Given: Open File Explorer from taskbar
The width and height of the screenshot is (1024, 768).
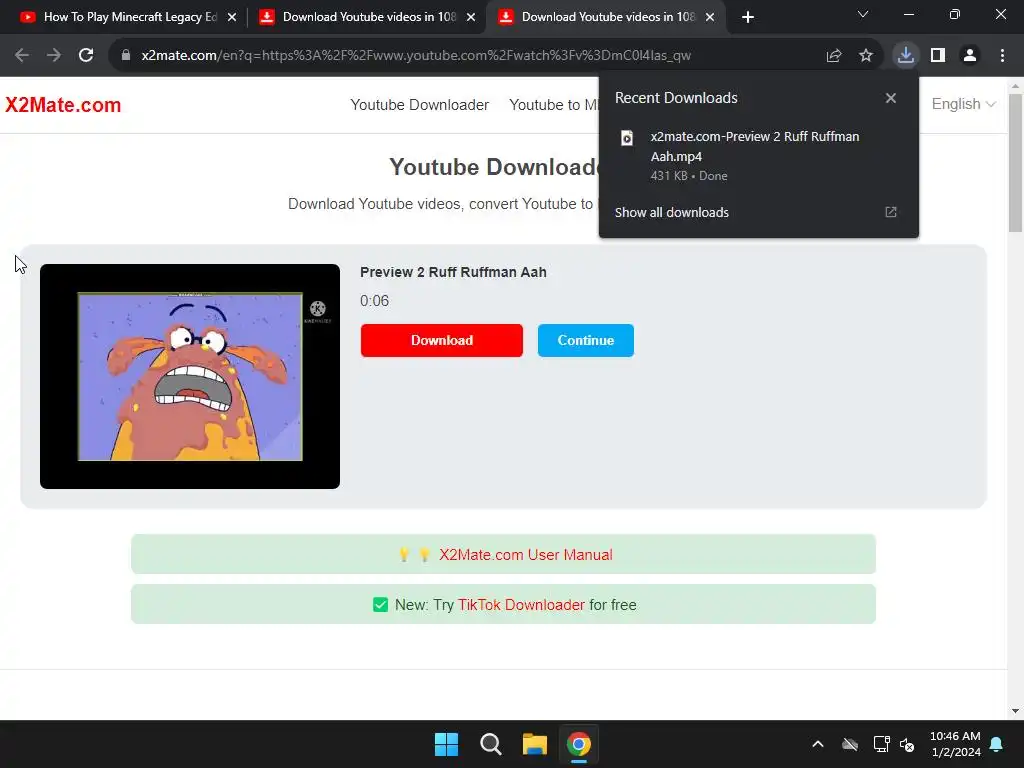Looking at the screenshot, I should (x=535, y=744).
